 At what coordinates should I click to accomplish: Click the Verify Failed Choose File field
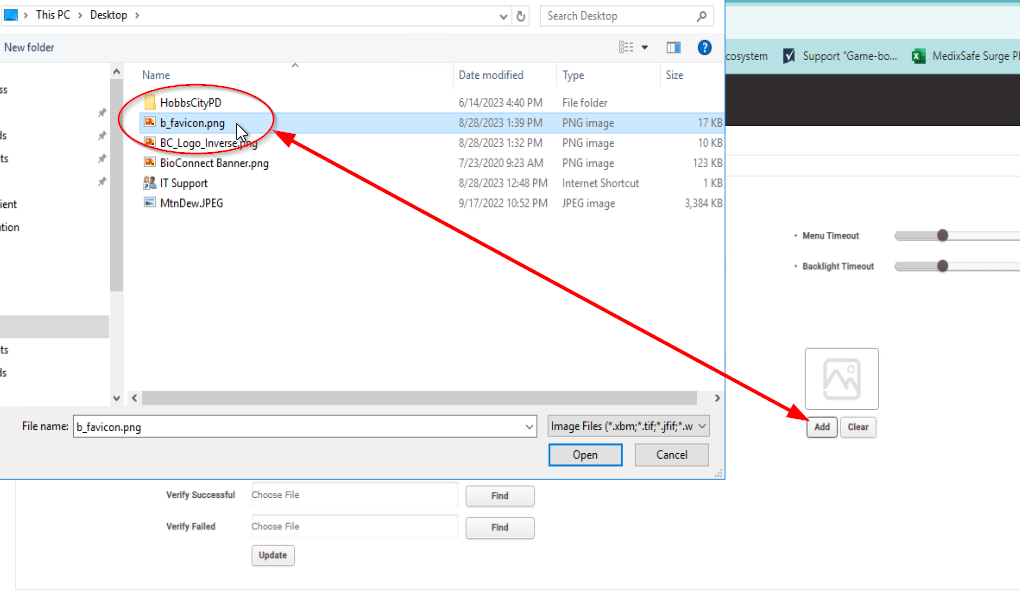tap(355, 527)
